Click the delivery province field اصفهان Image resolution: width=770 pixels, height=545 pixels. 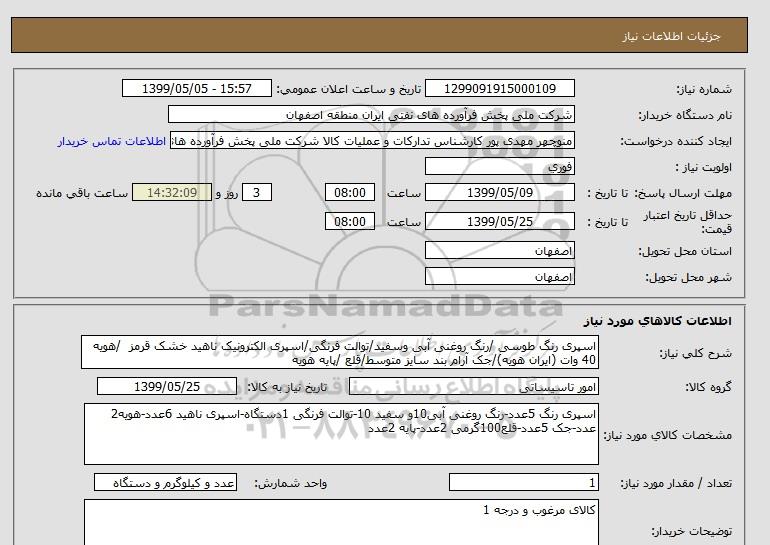coord(499,250)
